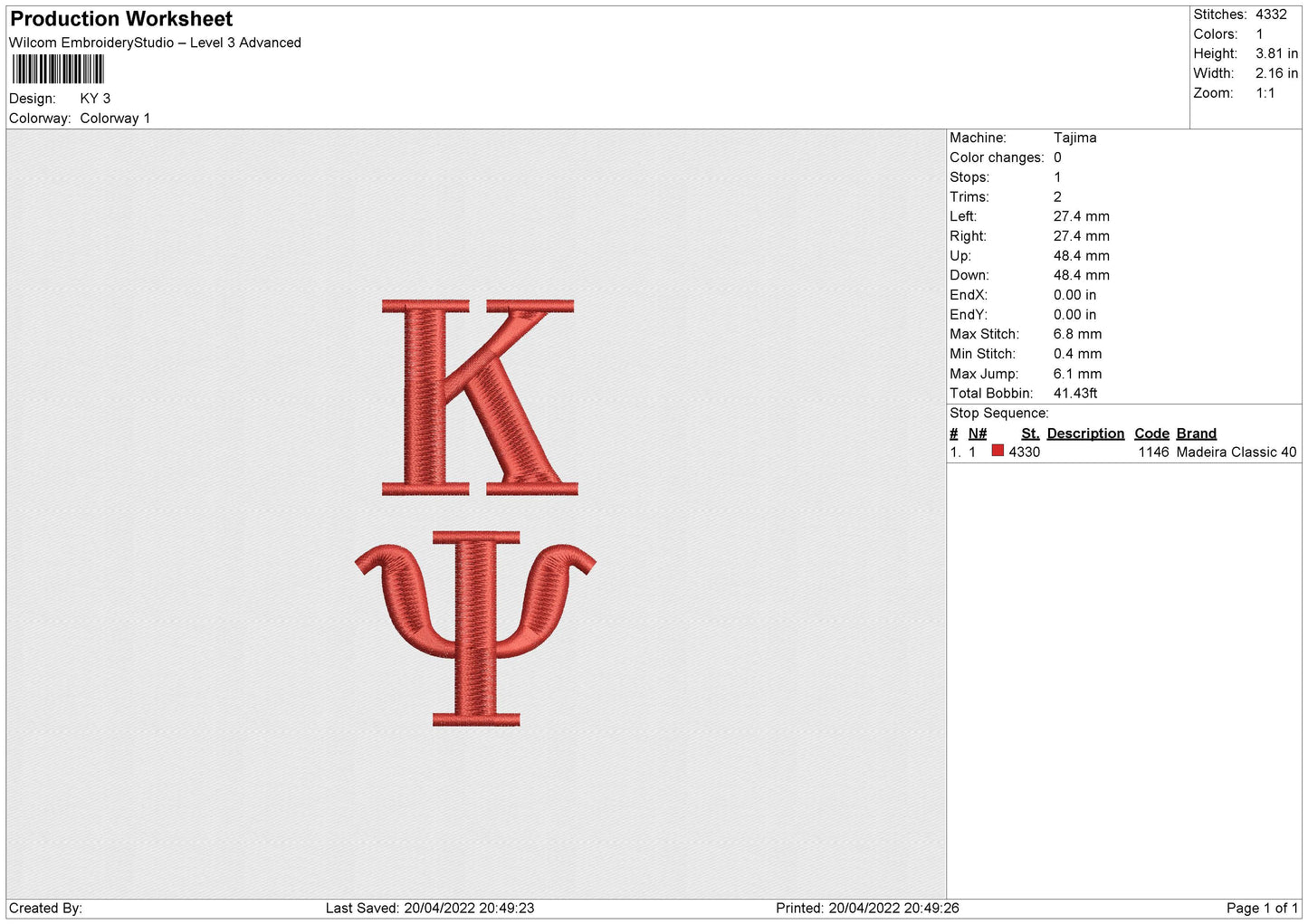Screen dimensions: 1308x924
Task: Click the 'Trims:' label
Action: pyautogui.click(x=969, y=196)
